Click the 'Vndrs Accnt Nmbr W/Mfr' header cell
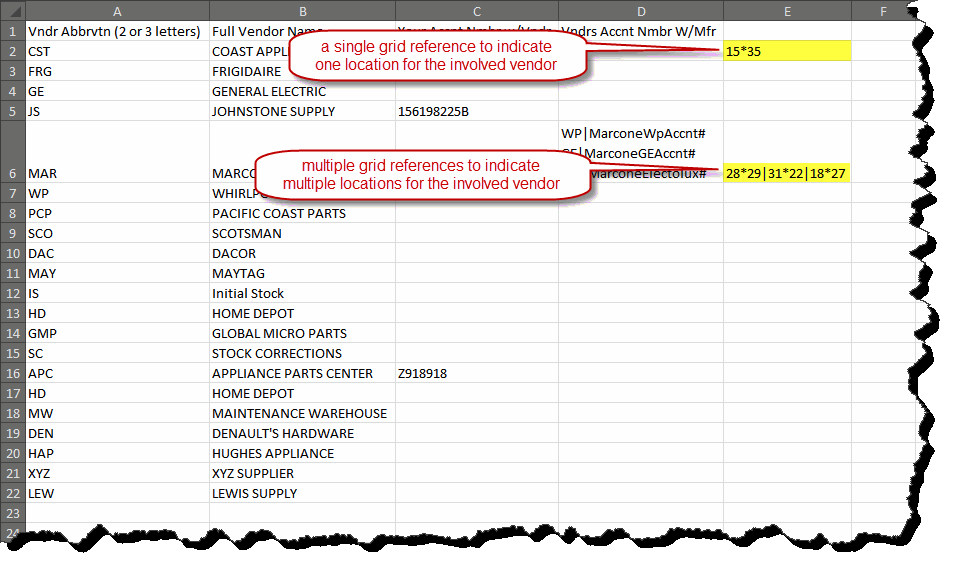 pyautogui.click(x=641, y=31)
